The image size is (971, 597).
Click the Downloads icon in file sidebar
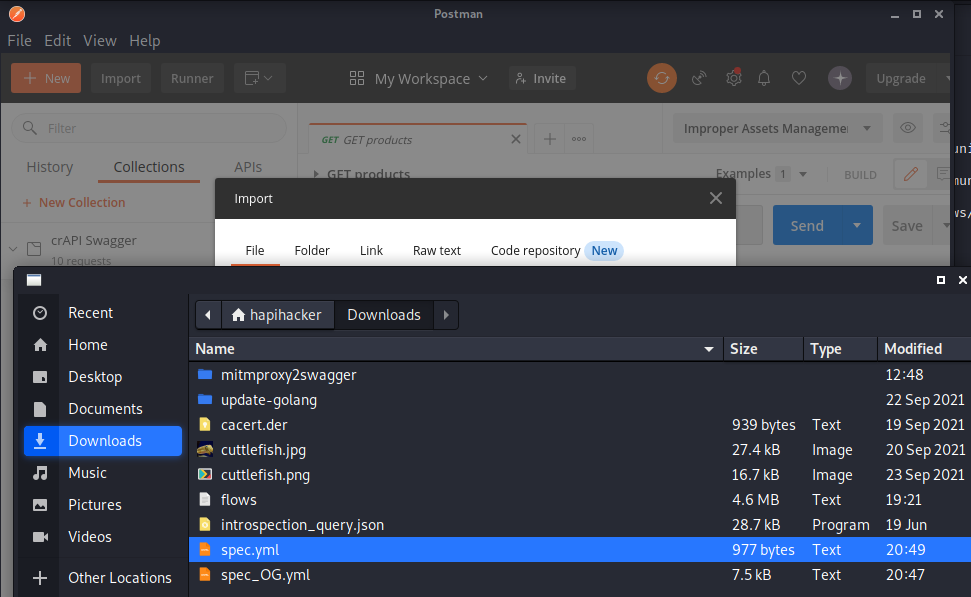pos(40,441)
